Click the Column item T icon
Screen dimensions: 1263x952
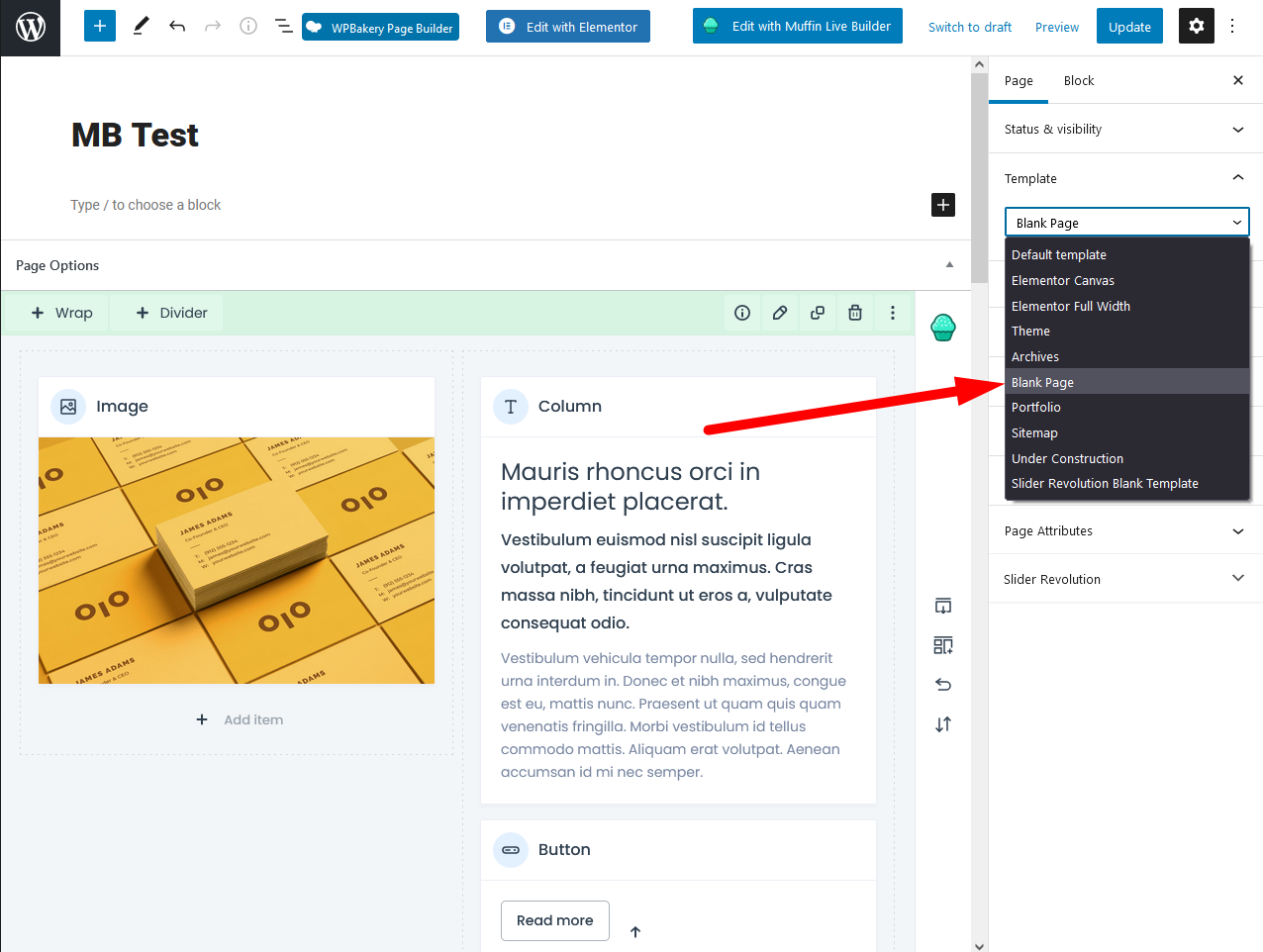click(x=511, y=407)
